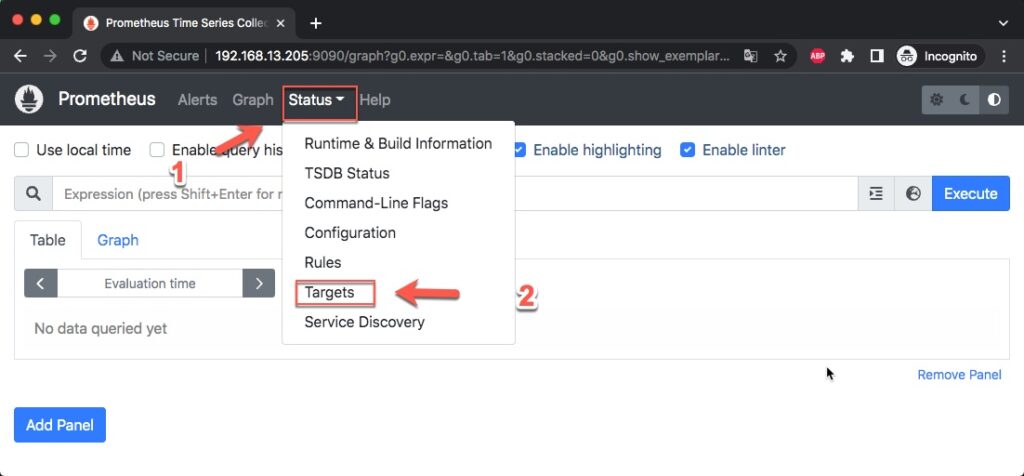Click the browser address bar URL
The height and width of the screenshot is (476, 1024).
point(472,56)
